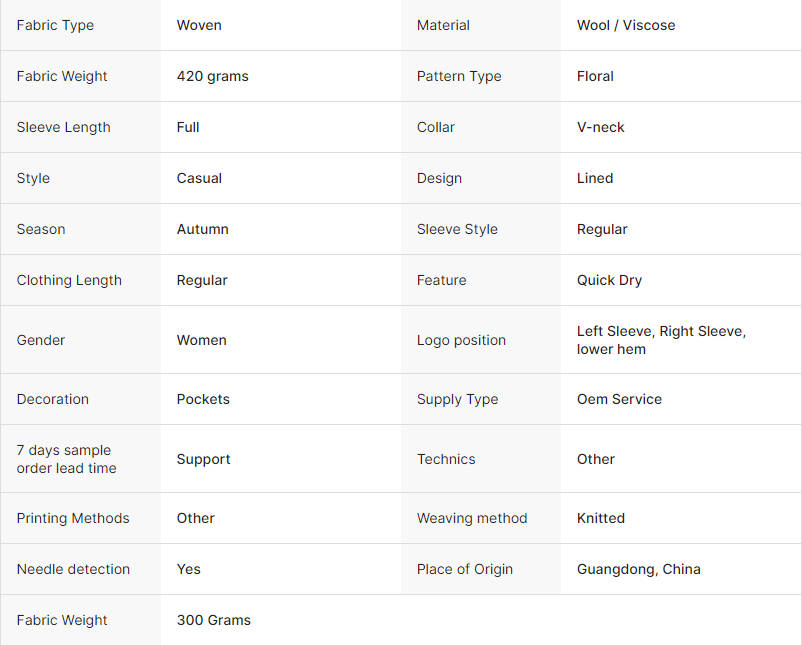Click the "Women" gender value

click(x=201, y=340)
